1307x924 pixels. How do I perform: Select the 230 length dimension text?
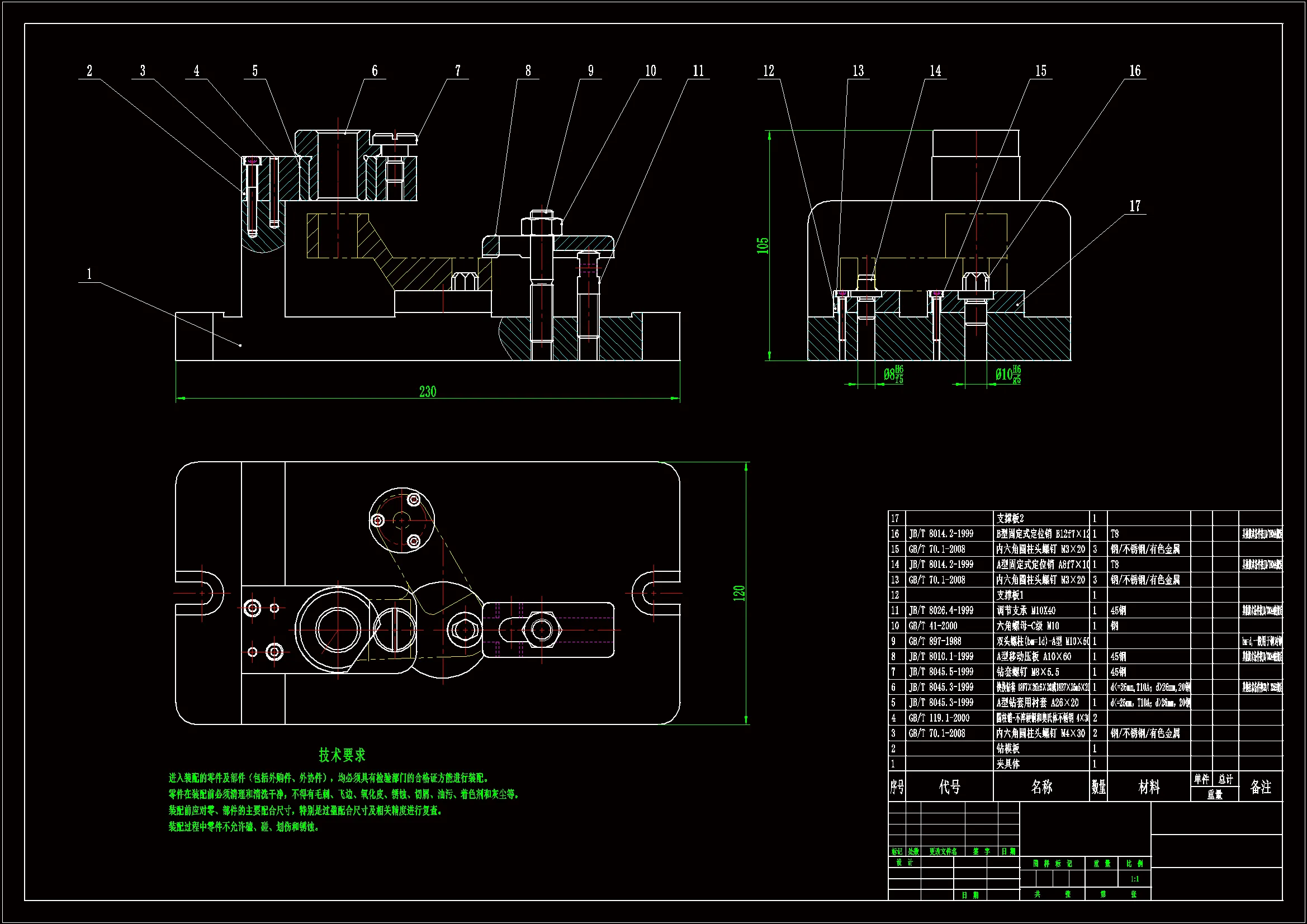(x=428, y=392)
